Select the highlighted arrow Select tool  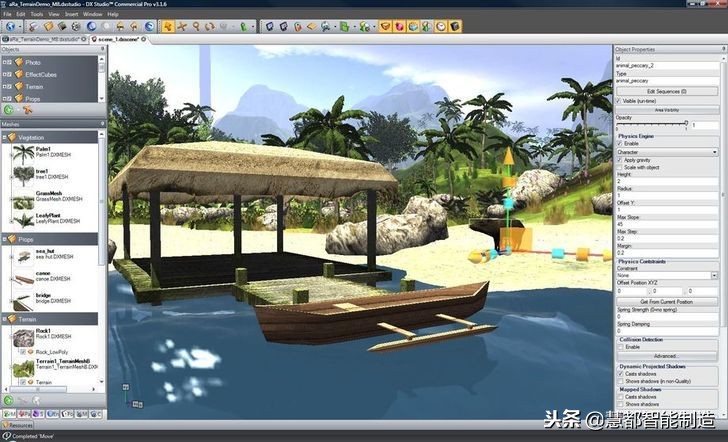[x=168, y=26]
